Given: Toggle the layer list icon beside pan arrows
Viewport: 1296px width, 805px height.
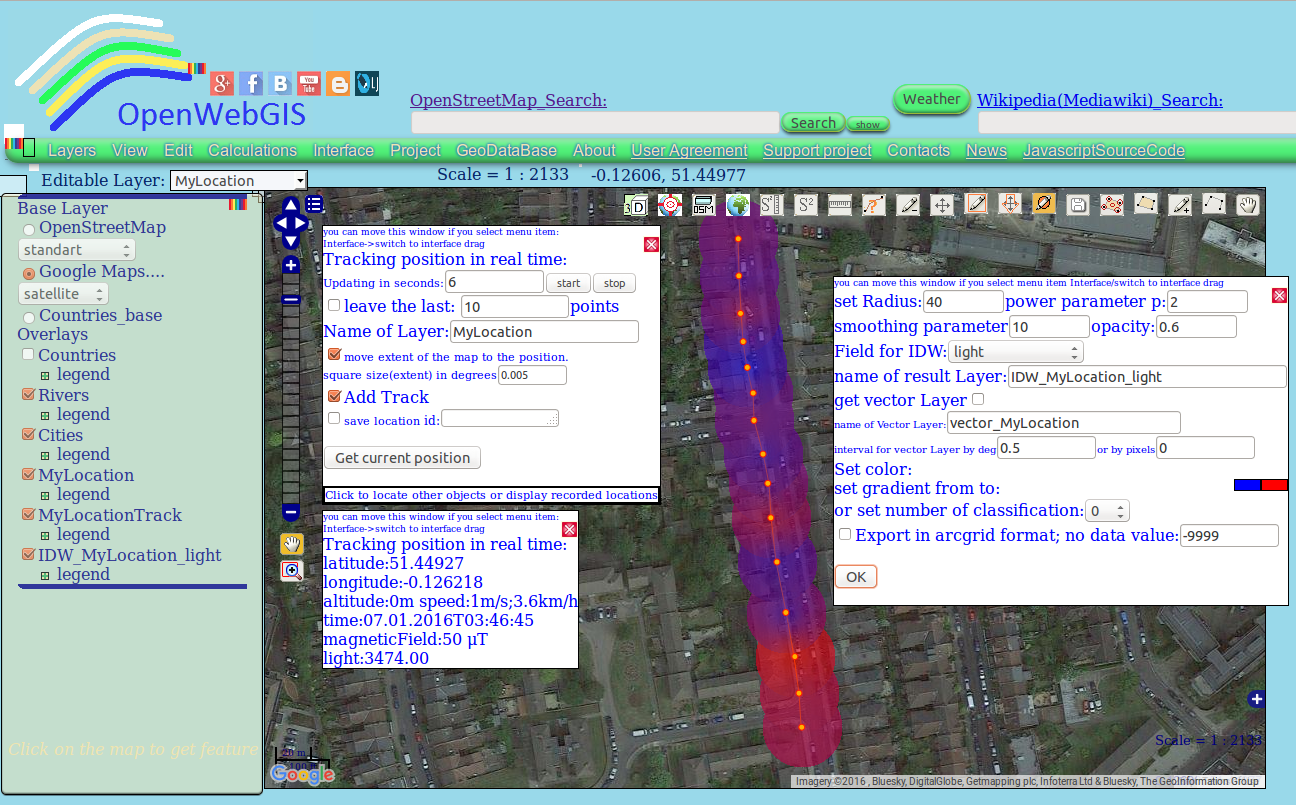Looking at the screenshot, I should coord(315,205).
